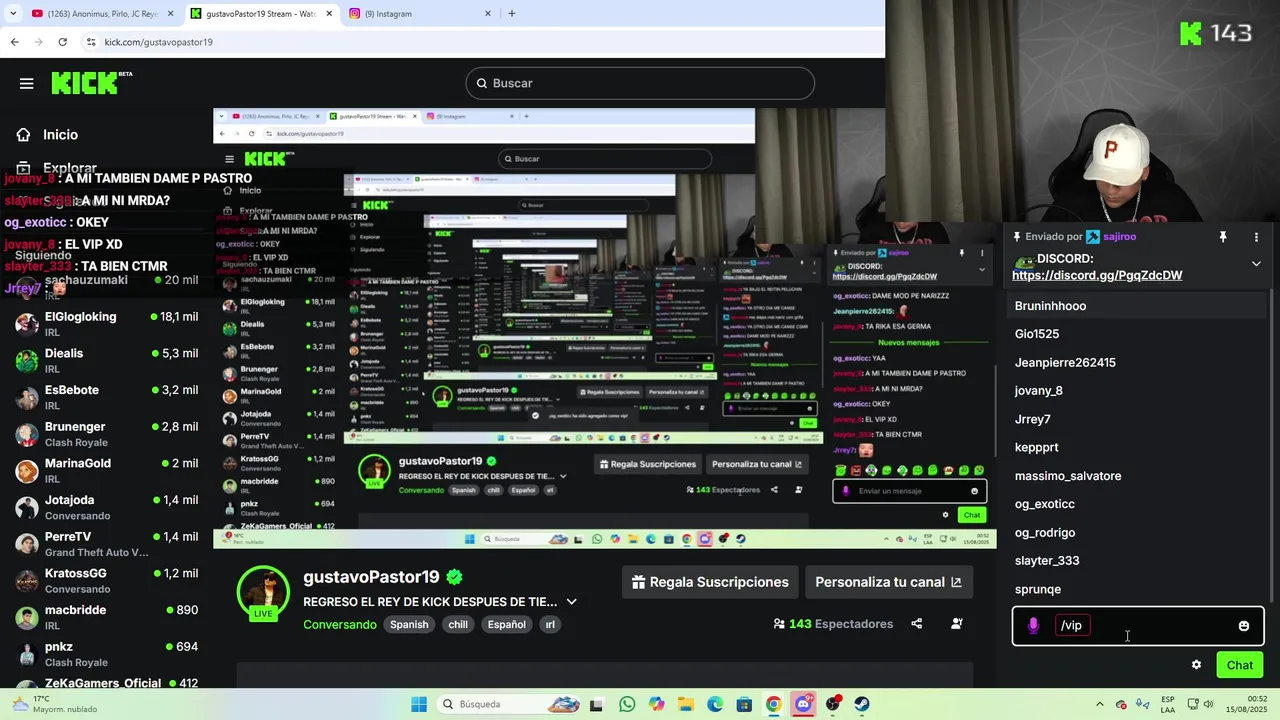Click the user icon beside share
This screenshot has height=720, width=1280.
pos(957,624)
